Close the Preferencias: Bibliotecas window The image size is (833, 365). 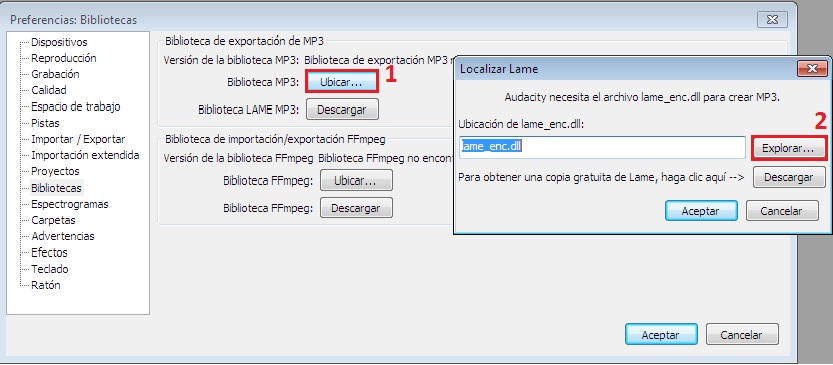click(772, 20)
